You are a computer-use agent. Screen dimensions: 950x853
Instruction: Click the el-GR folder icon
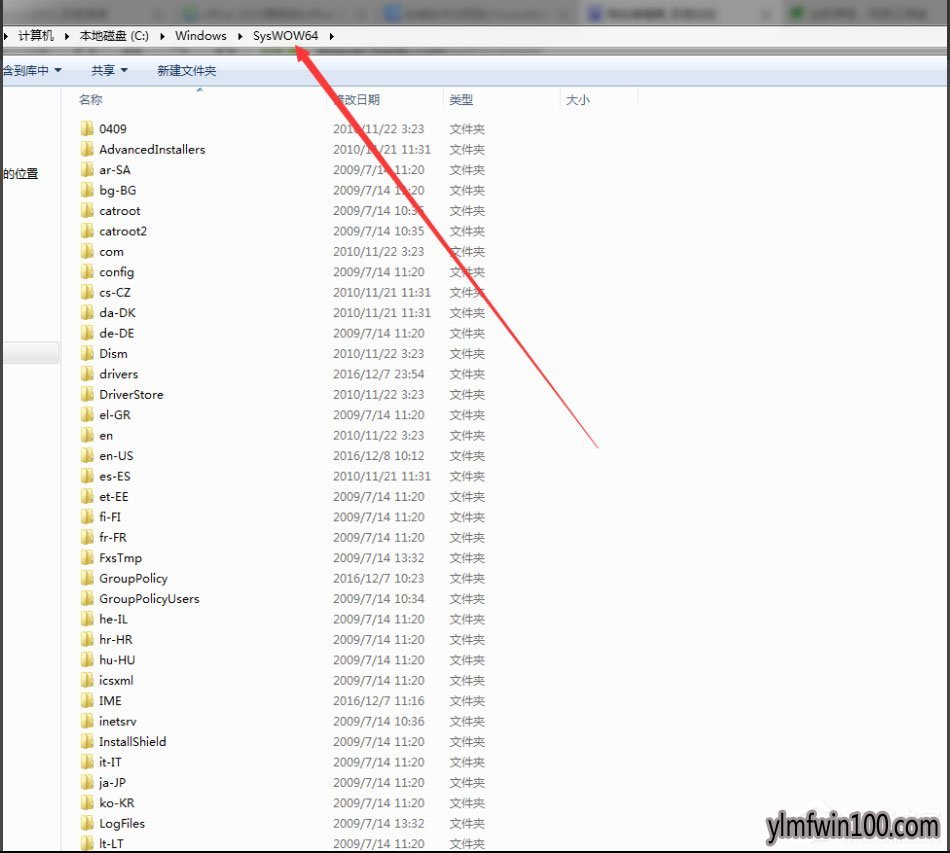pos(87,415)
